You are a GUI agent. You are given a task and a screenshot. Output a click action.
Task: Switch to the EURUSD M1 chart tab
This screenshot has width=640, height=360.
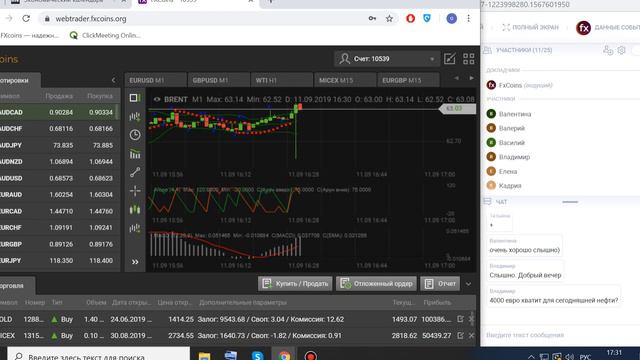tap(155, 80)
